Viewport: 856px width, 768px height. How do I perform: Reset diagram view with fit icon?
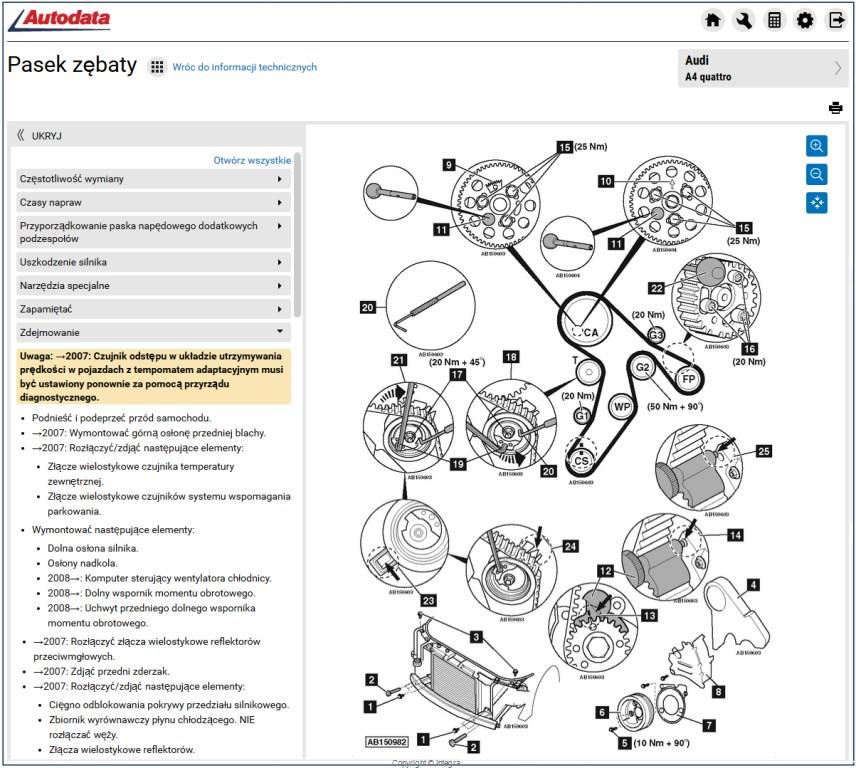pyautogui.click(x=817, y=203)
